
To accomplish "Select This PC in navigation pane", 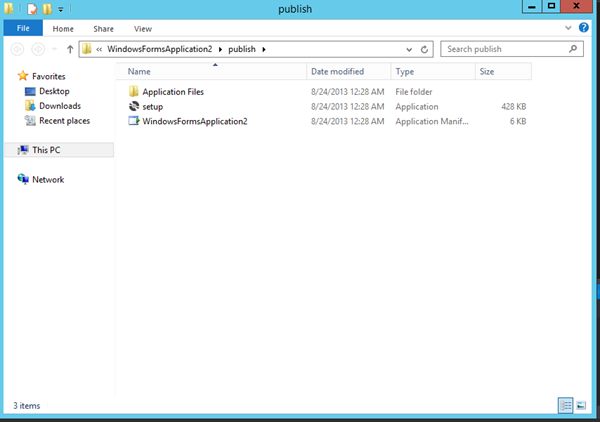I will tap(48, 149).
